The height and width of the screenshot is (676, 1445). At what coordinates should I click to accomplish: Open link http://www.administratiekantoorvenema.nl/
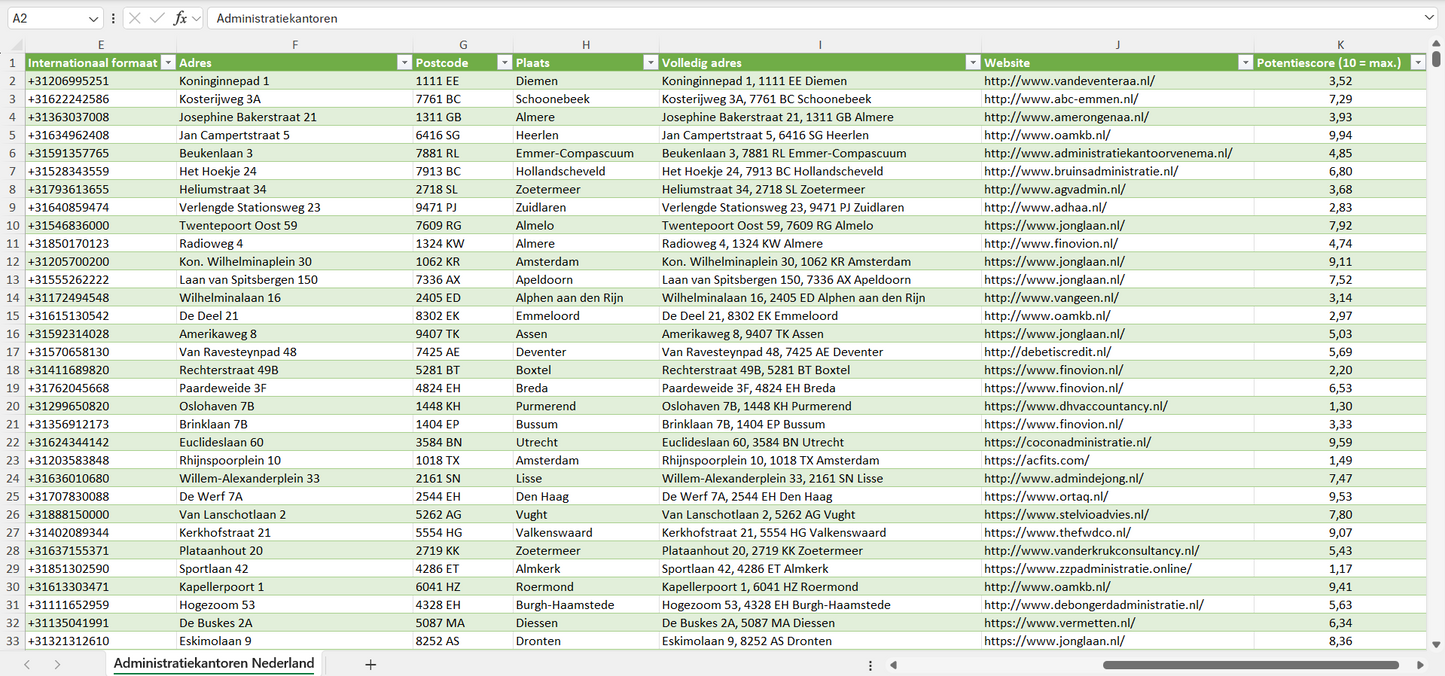pyautogui.click(x=1108, y=153)
